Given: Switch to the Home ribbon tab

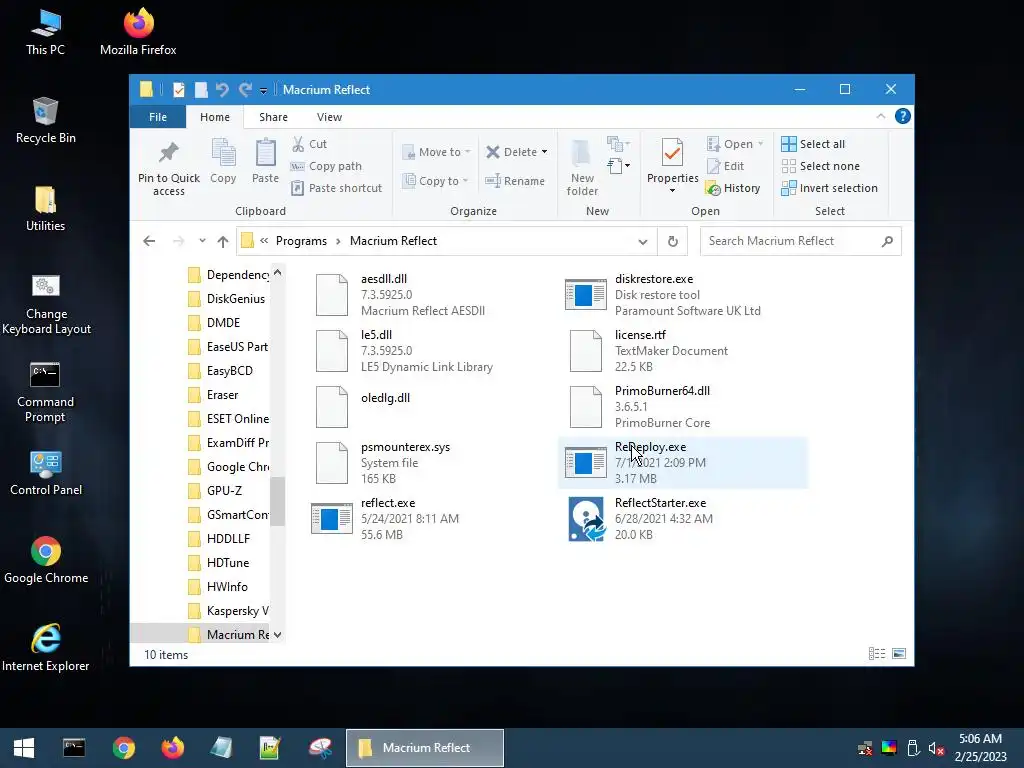Looking at the screenshot, I should [215, 117].
